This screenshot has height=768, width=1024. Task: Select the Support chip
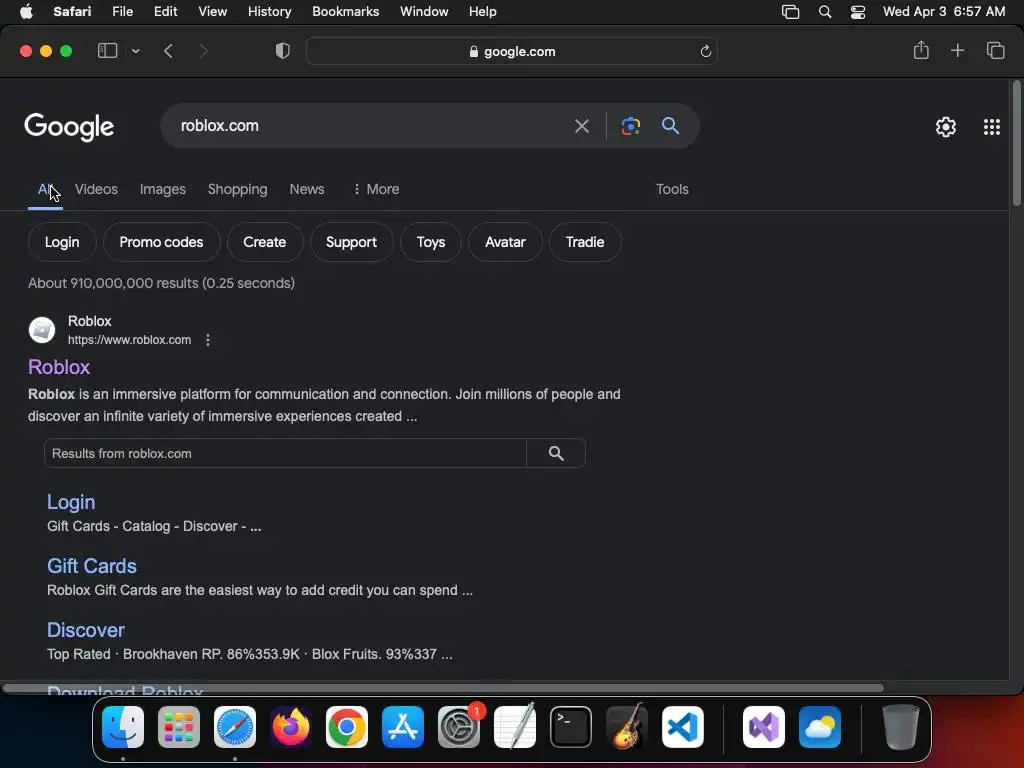pyautogui.click(x=351, y=242)
